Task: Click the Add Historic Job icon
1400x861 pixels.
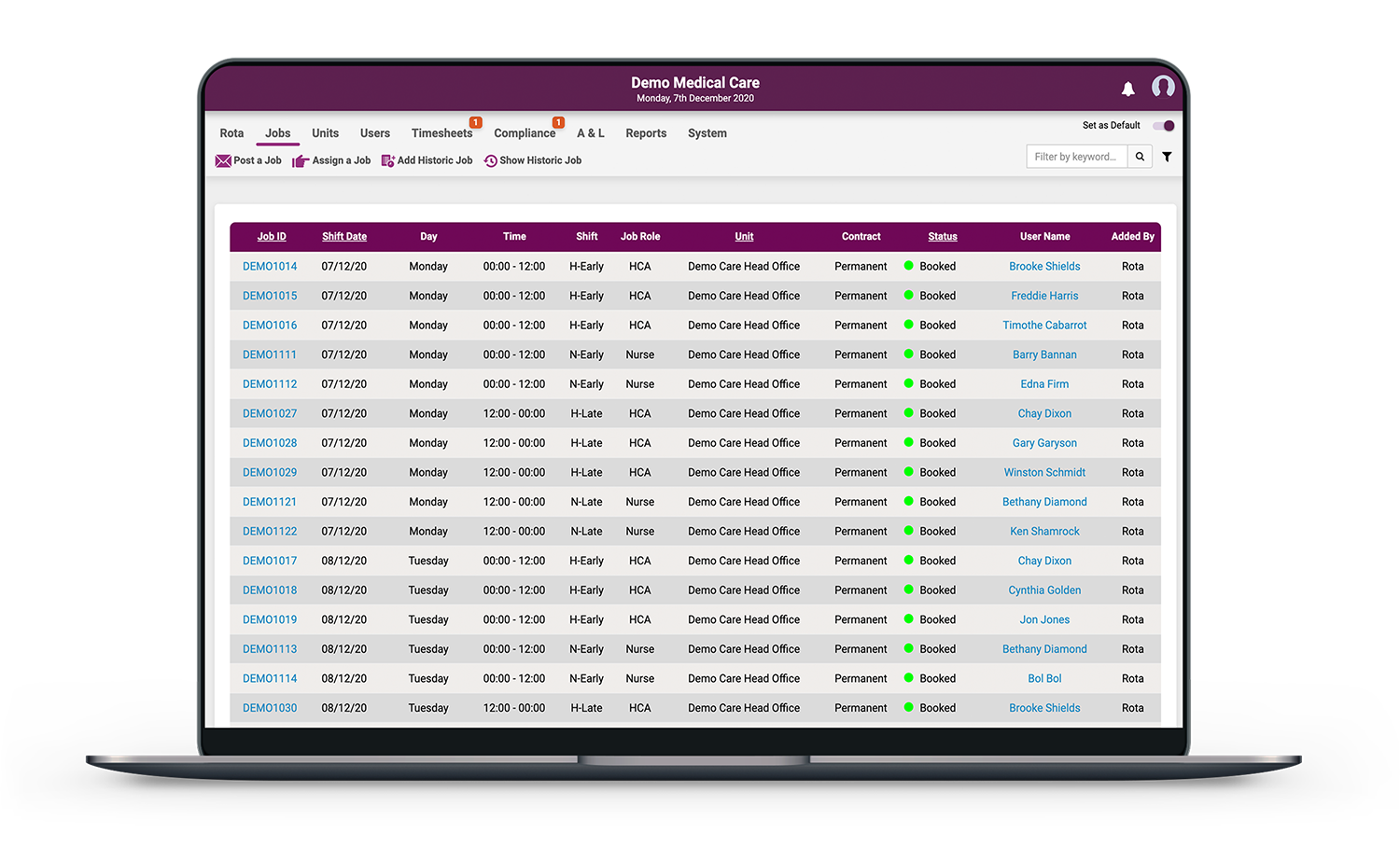Action: tap(387, 160)
